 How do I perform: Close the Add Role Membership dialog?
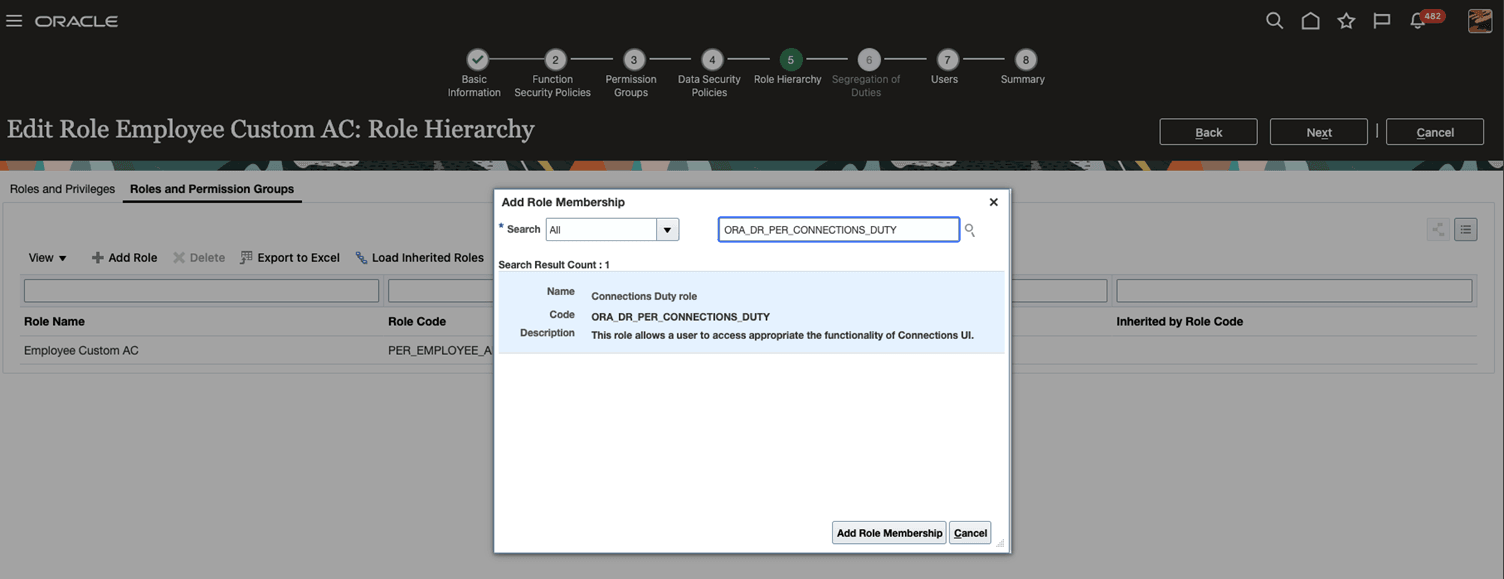click(993, 202)
